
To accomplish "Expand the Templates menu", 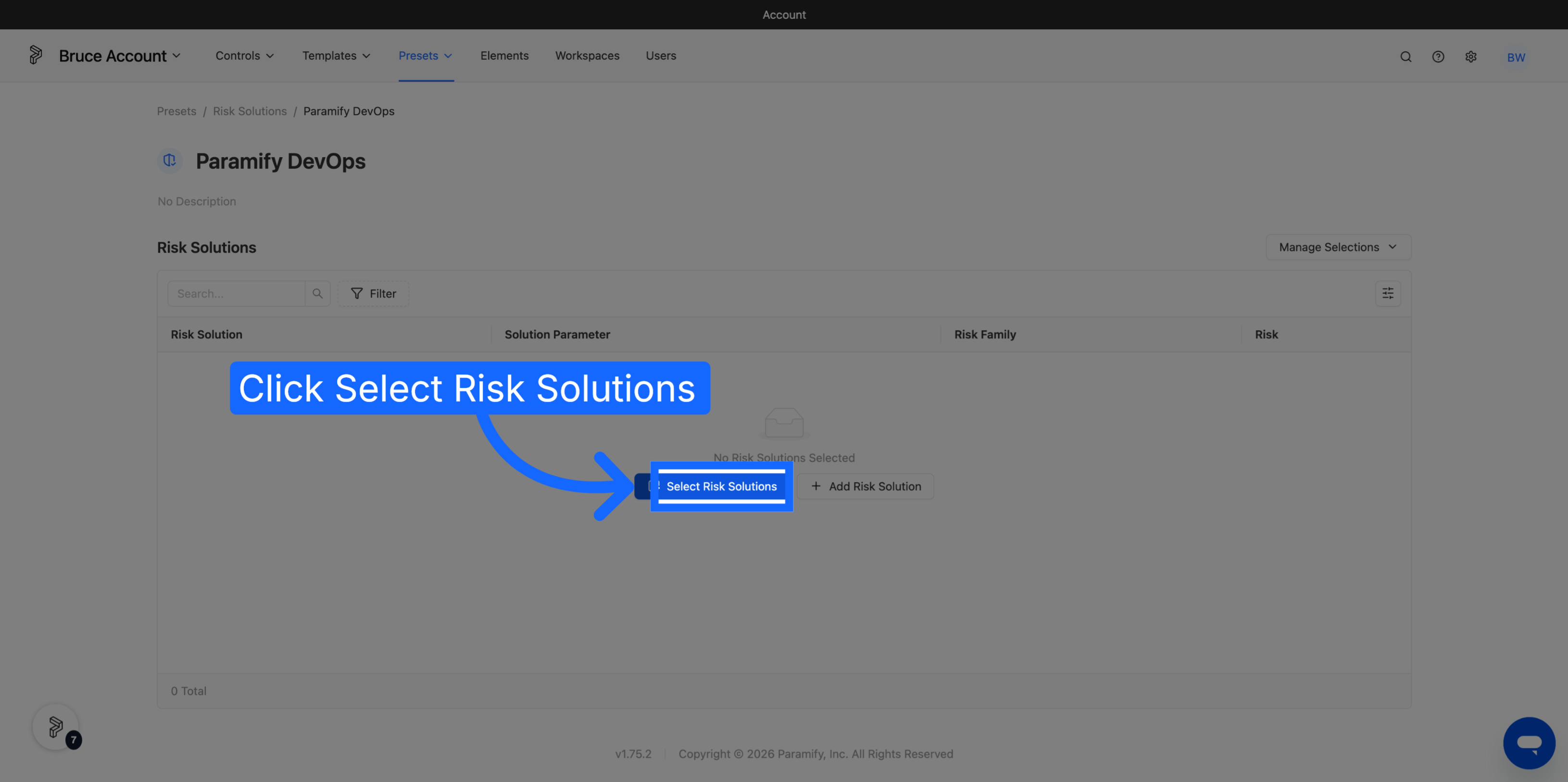I will pyautogui.click(x=337, y=55).
